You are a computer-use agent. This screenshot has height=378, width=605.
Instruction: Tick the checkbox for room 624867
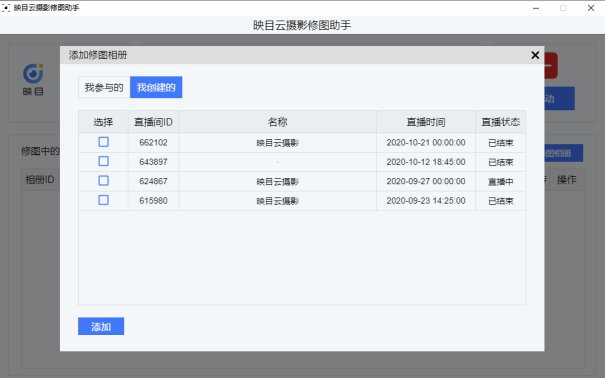103,181
